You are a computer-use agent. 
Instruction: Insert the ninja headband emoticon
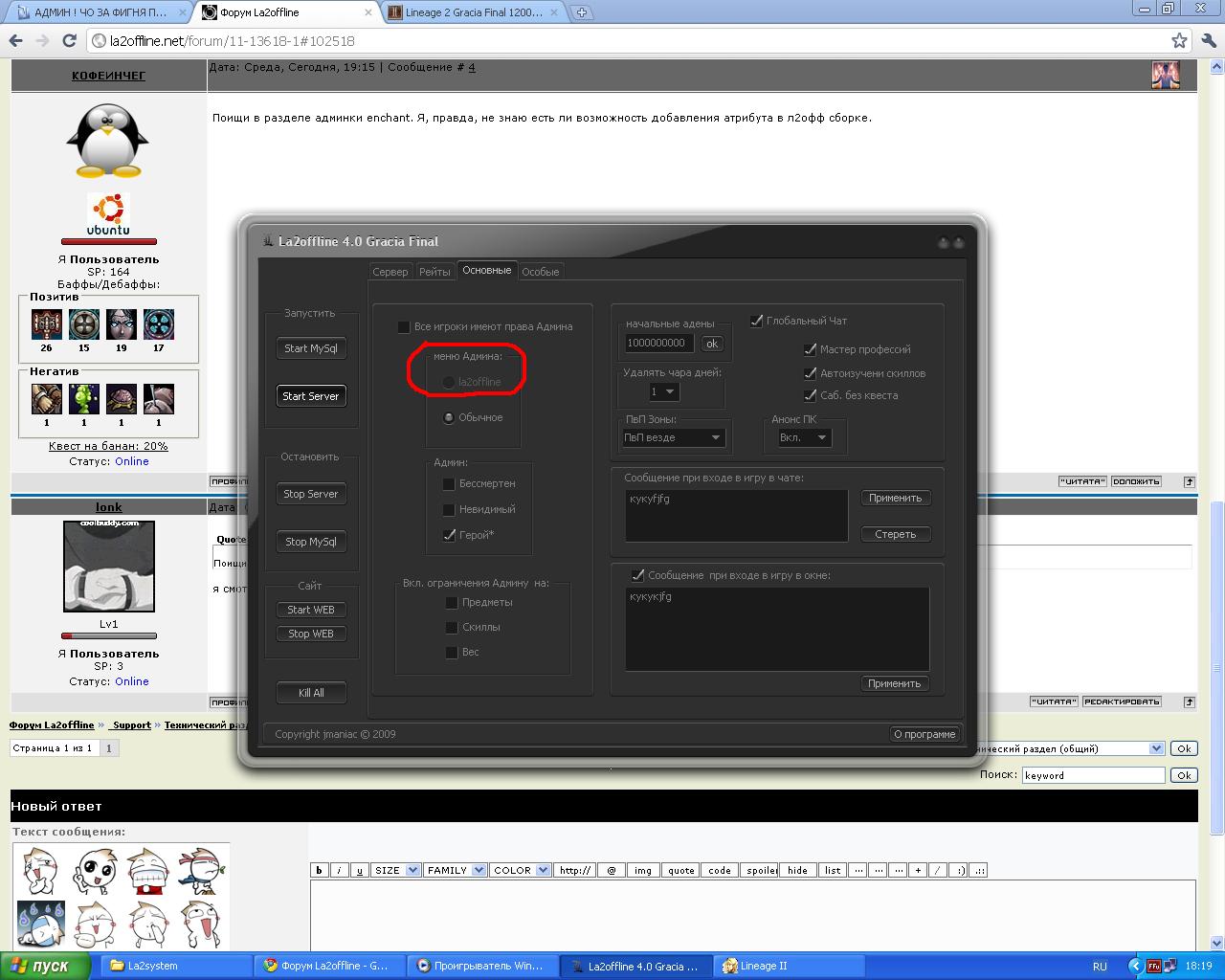click(201, 869)
